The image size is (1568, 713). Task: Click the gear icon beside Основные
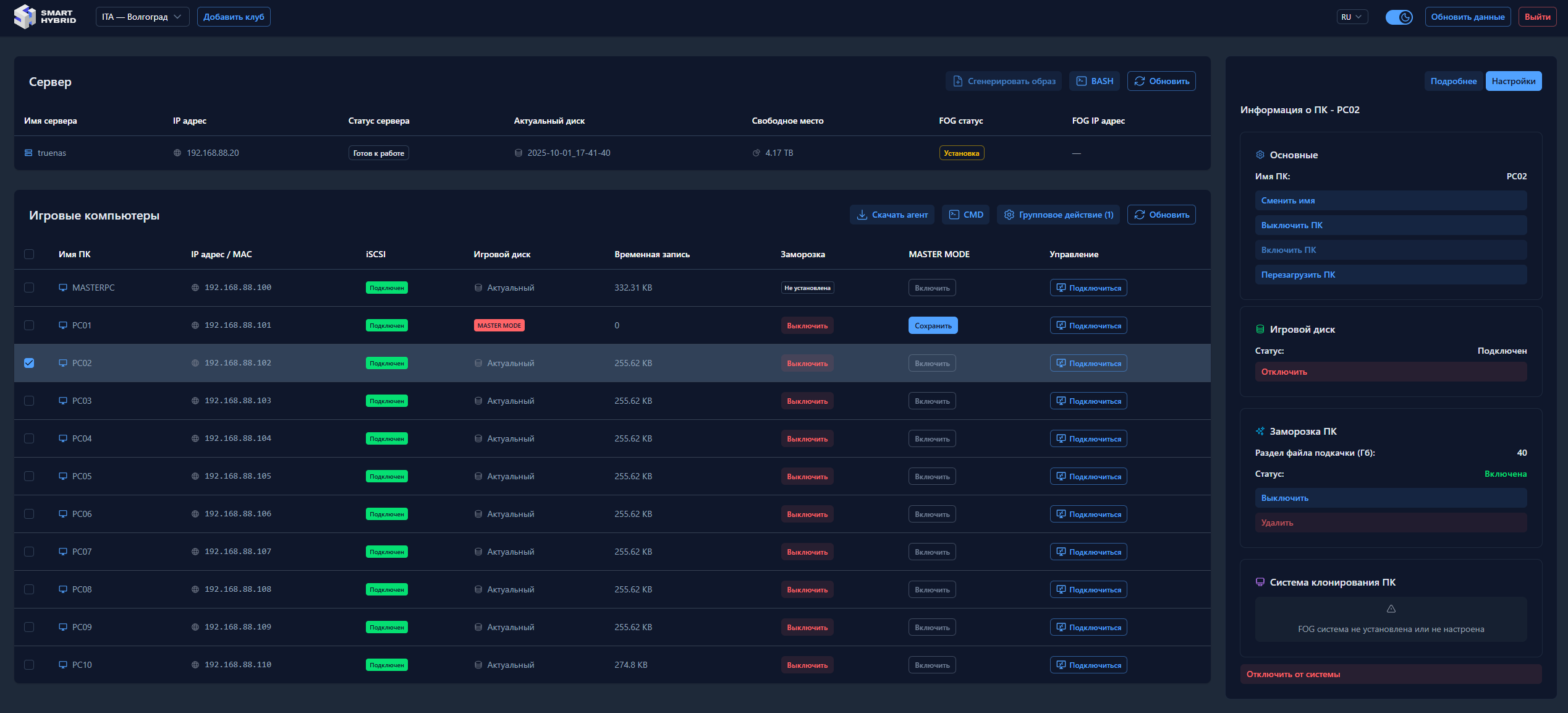click(x=1260, y=155)
